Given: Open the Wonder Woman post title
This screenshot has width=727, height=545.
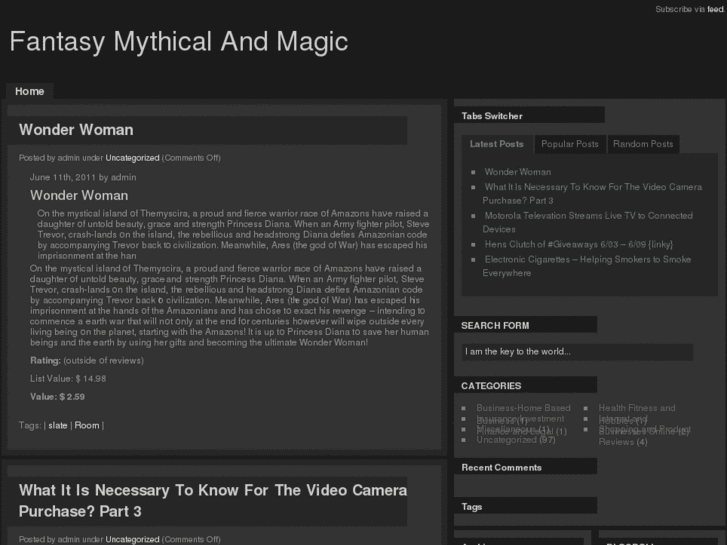Looking at the screenshot, I should [76, 130].
